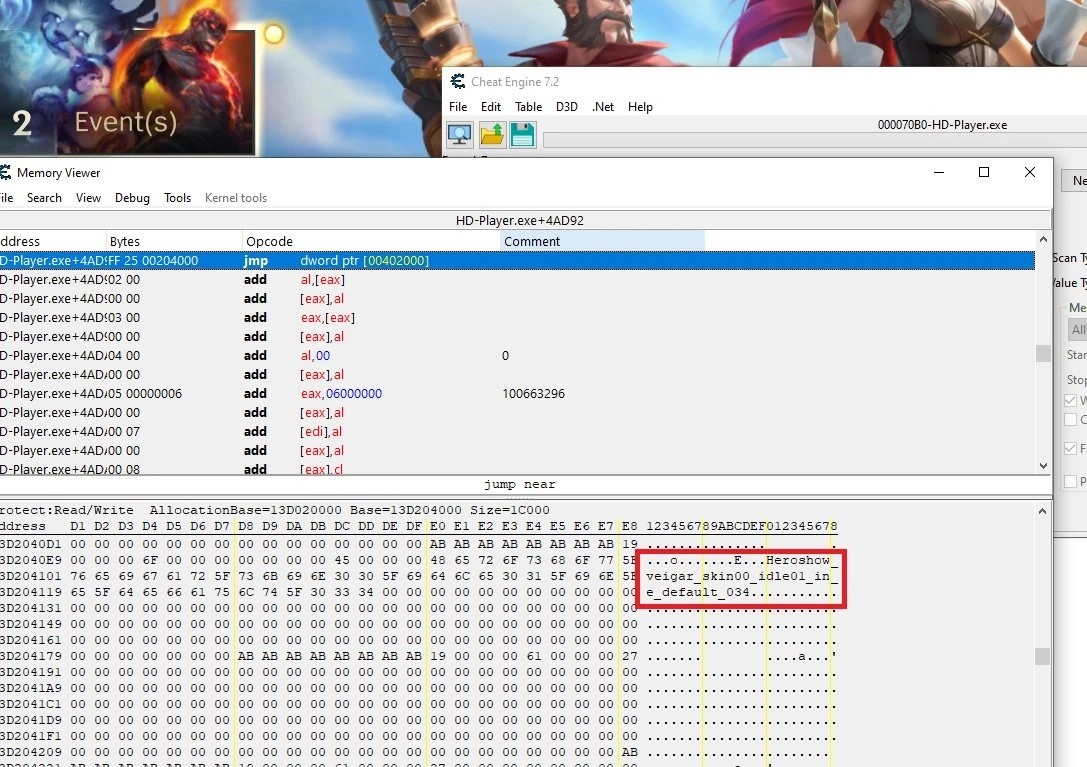
Task: Open the D3D menu in Cheat Engine
Action: 566,107
